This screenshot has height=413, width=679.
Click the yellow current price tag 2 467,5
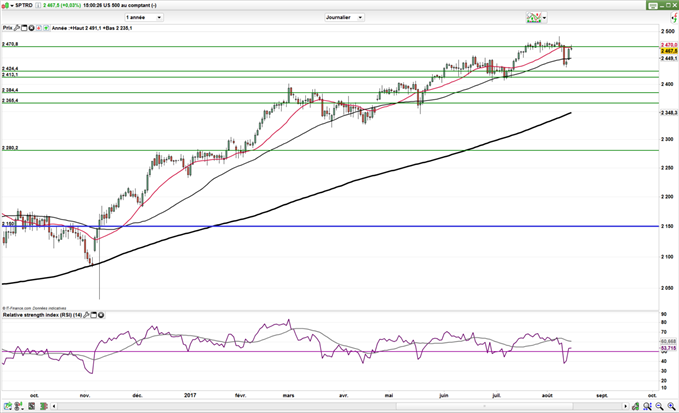669,51
